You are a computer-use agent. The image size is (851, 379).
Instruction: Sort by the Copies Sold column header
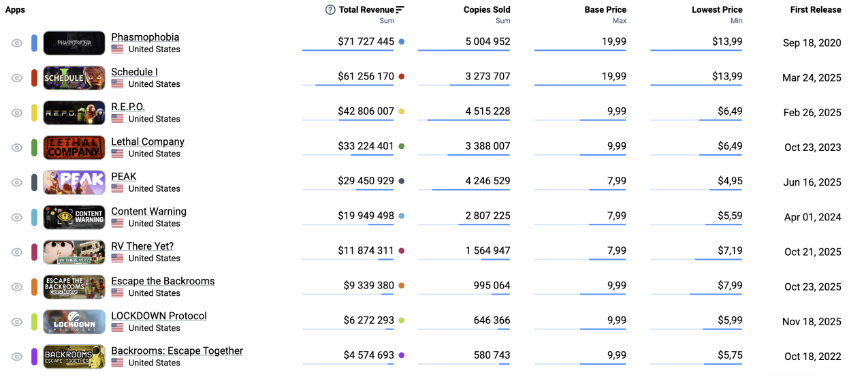click(487, 10)
